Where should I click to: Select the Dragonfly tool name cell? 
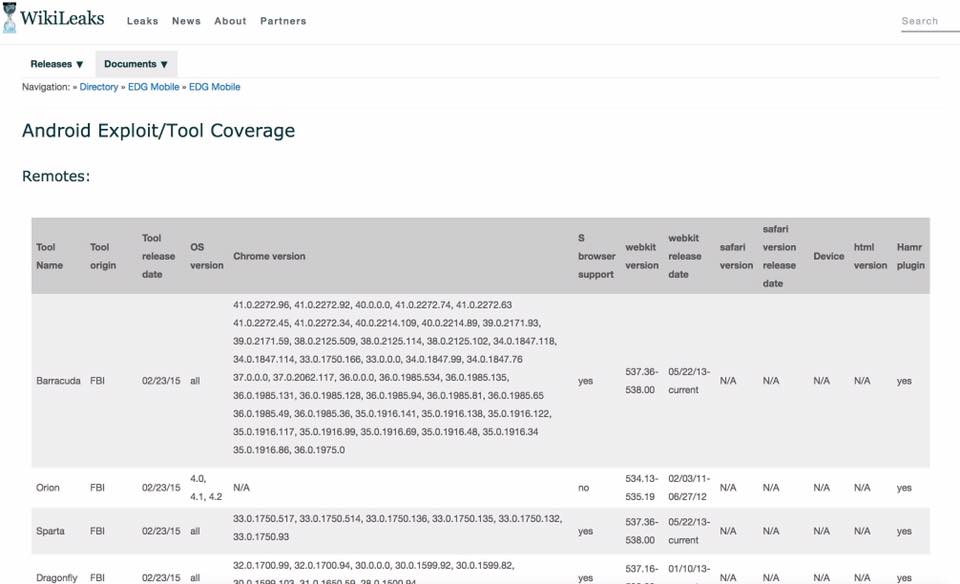click(57, 578)
